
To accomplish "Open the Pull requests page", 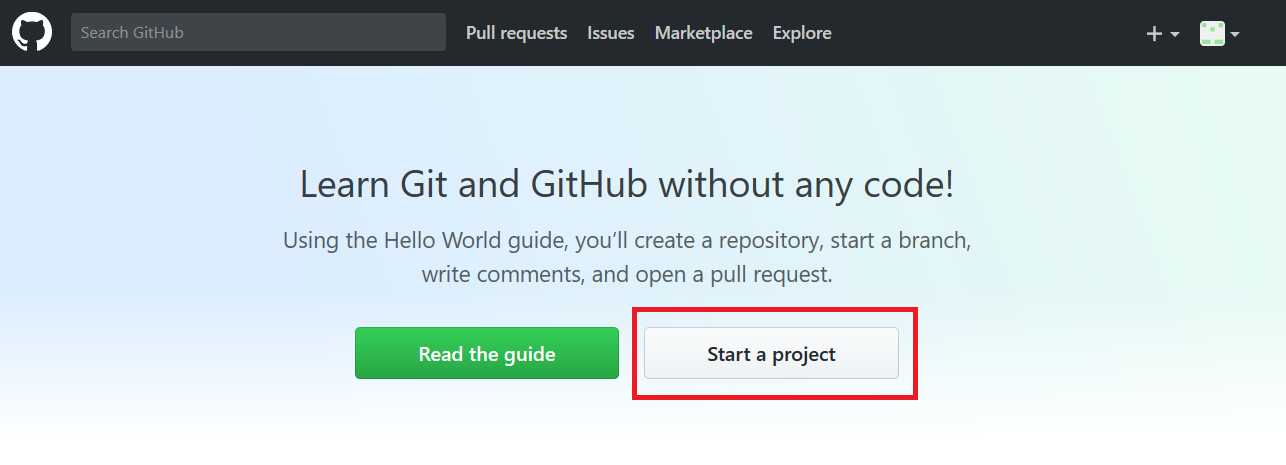I will point(516,33).
